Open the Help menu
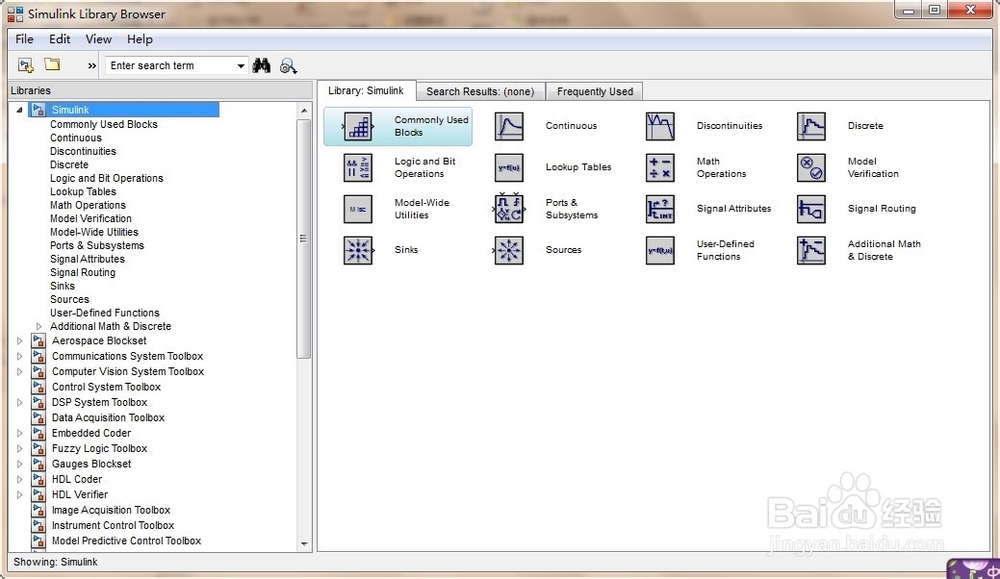The image size is (1000, 579). (140, 39)
